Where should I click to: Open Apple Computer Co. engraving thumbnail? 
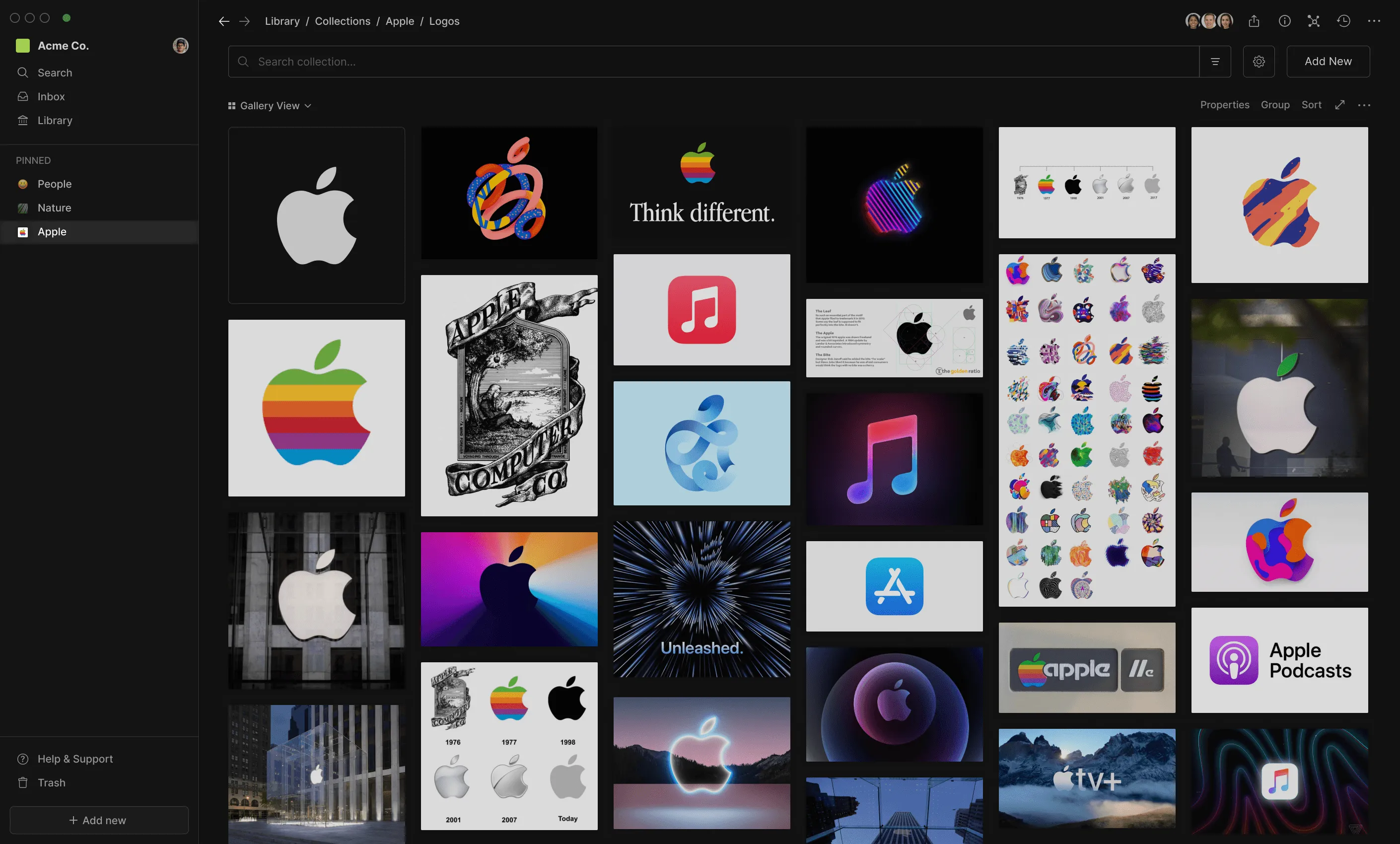509,396
